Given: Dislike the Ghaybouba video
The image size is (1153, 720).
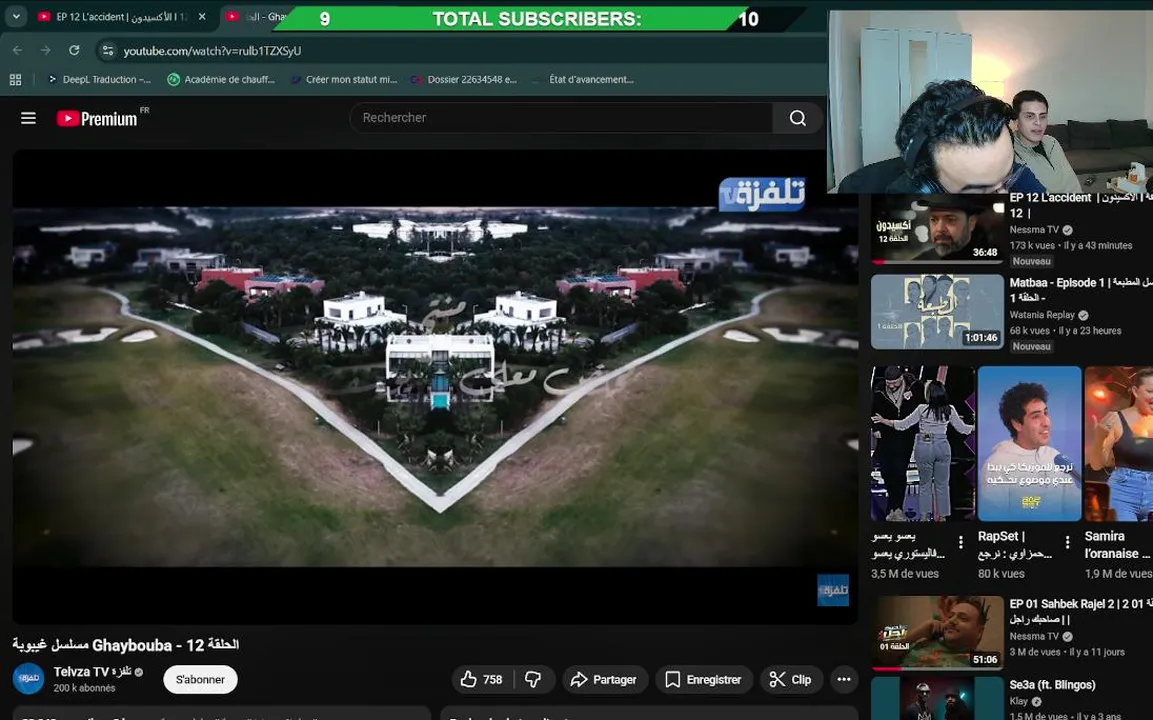Looking at the screenshot, I should 533,680.
